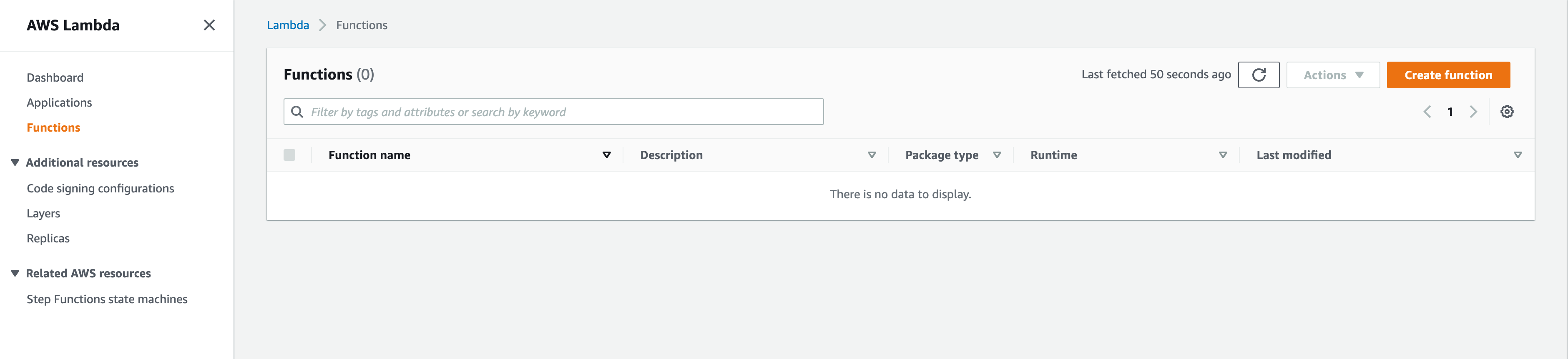Go to next page arrow
Screen dimensions: 1568x359
pyautogui.click(x=1473, y=112)
